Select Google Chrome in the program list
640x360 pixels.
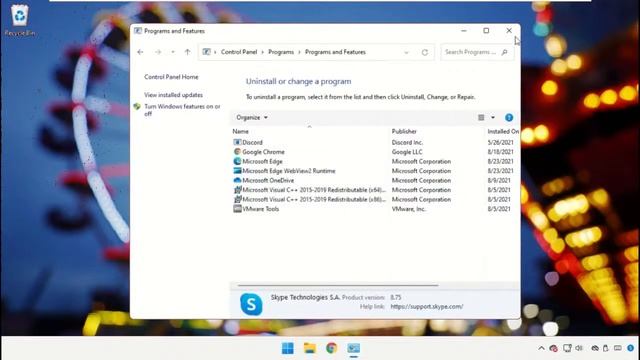tap(263, 152)
